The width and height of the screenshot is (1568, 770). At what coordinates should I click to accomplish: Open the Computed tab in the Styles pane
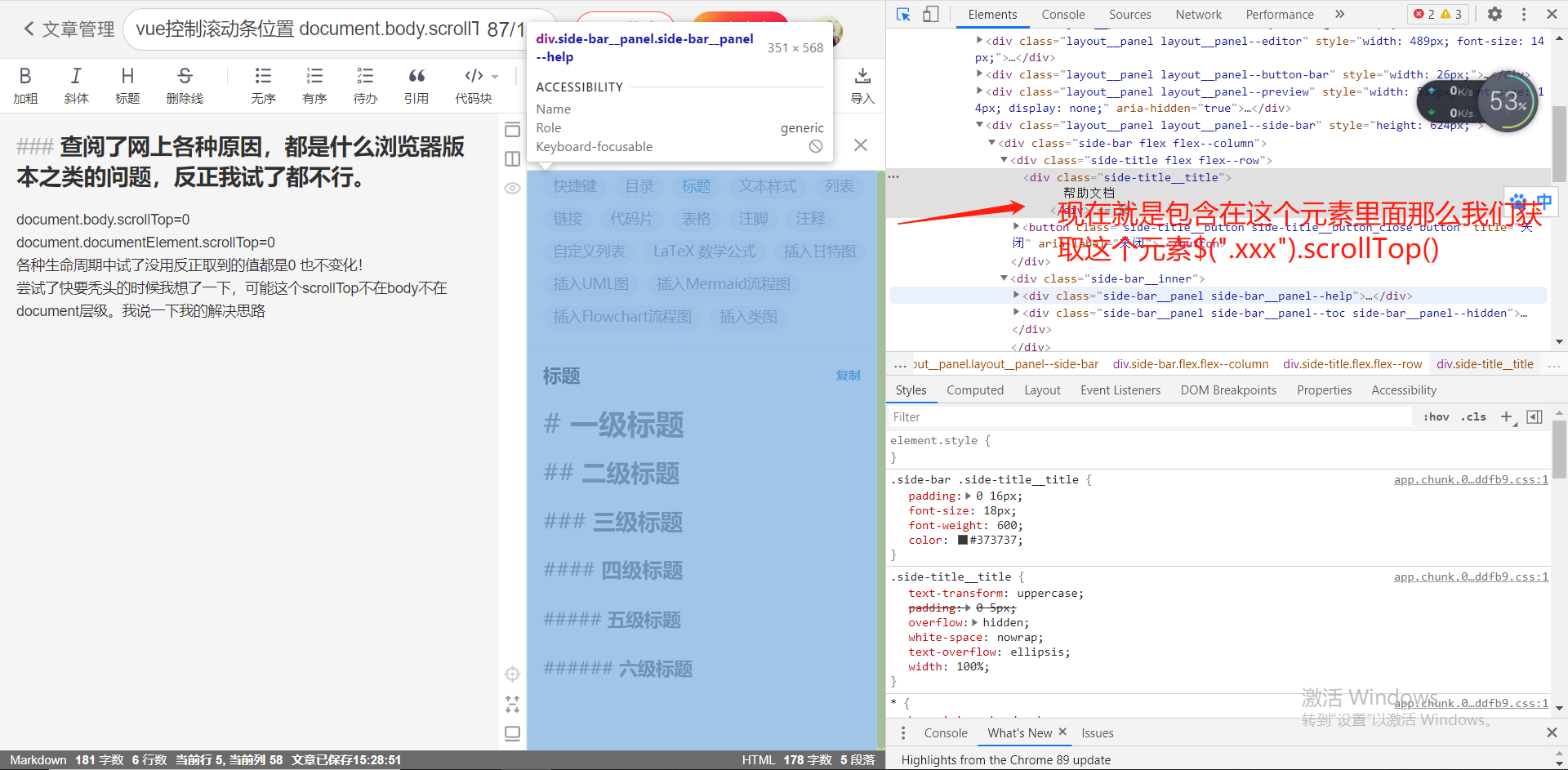pos(975,389)
